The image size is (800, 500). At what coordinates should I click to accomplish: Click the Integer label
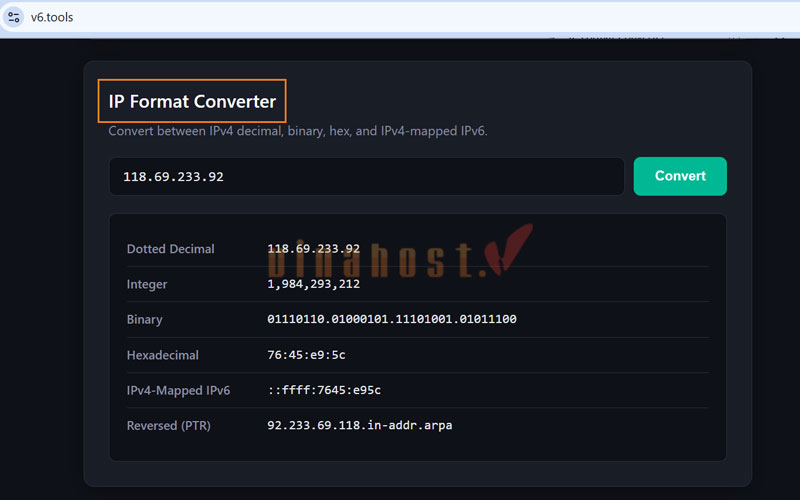pos(147,284)
